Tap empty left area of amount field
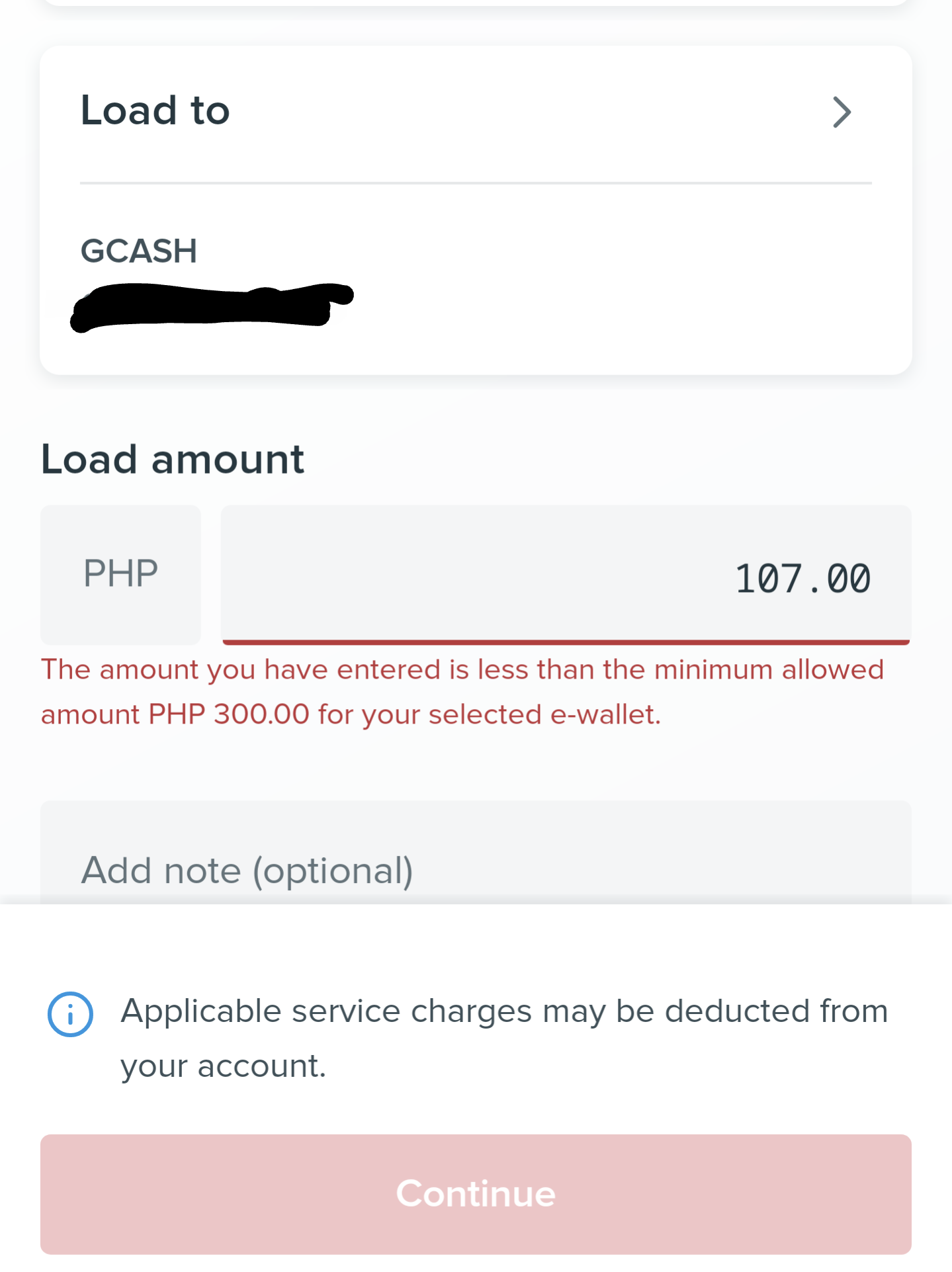Screen dimensions: 952x1272 tap(397, 574)
